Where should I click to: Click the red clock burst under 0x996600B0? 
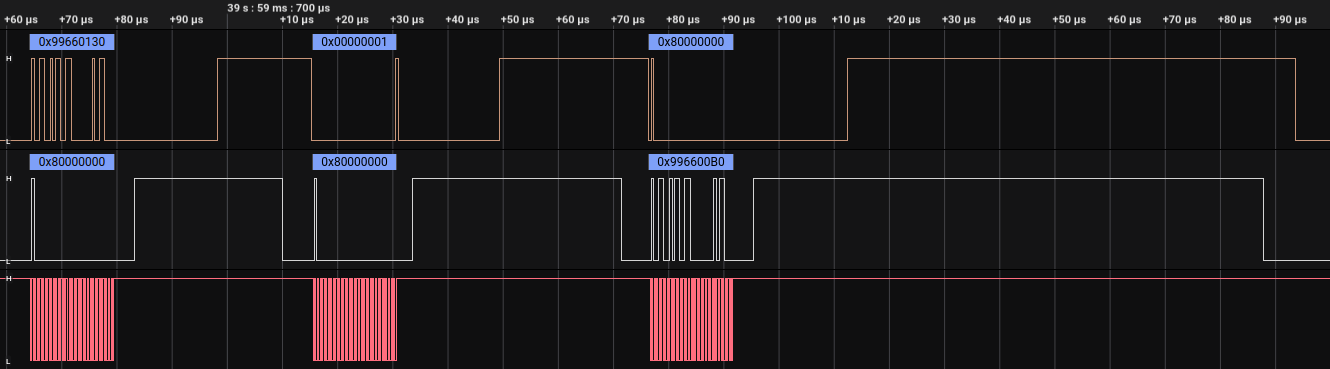click(691, 319)
